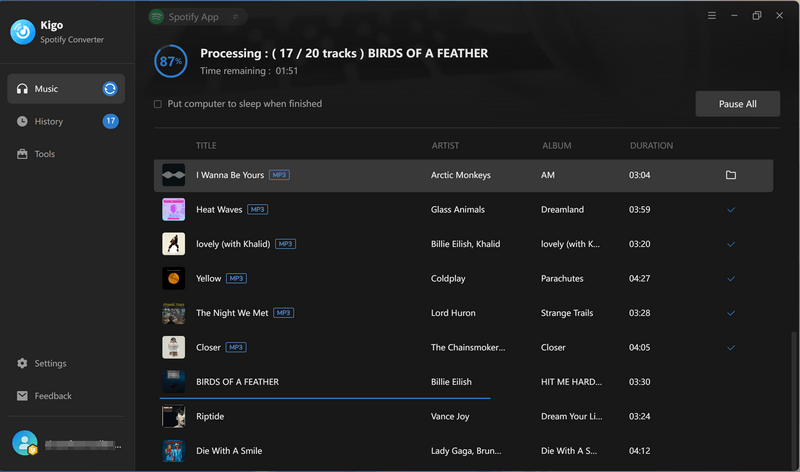Click the checkmark for Heat Waves
Viewport: 800px width, 472px height.
point(731,210)
